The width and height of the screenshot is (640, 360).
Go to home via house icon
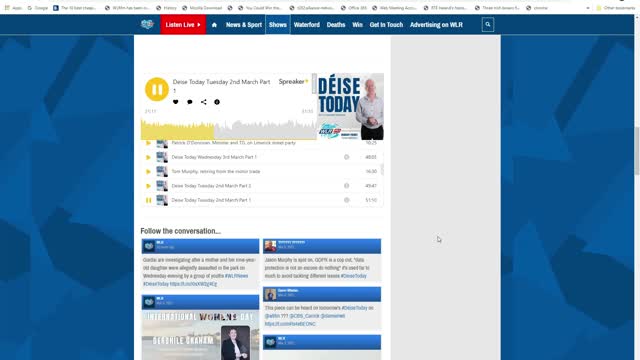tap(214, 25)
